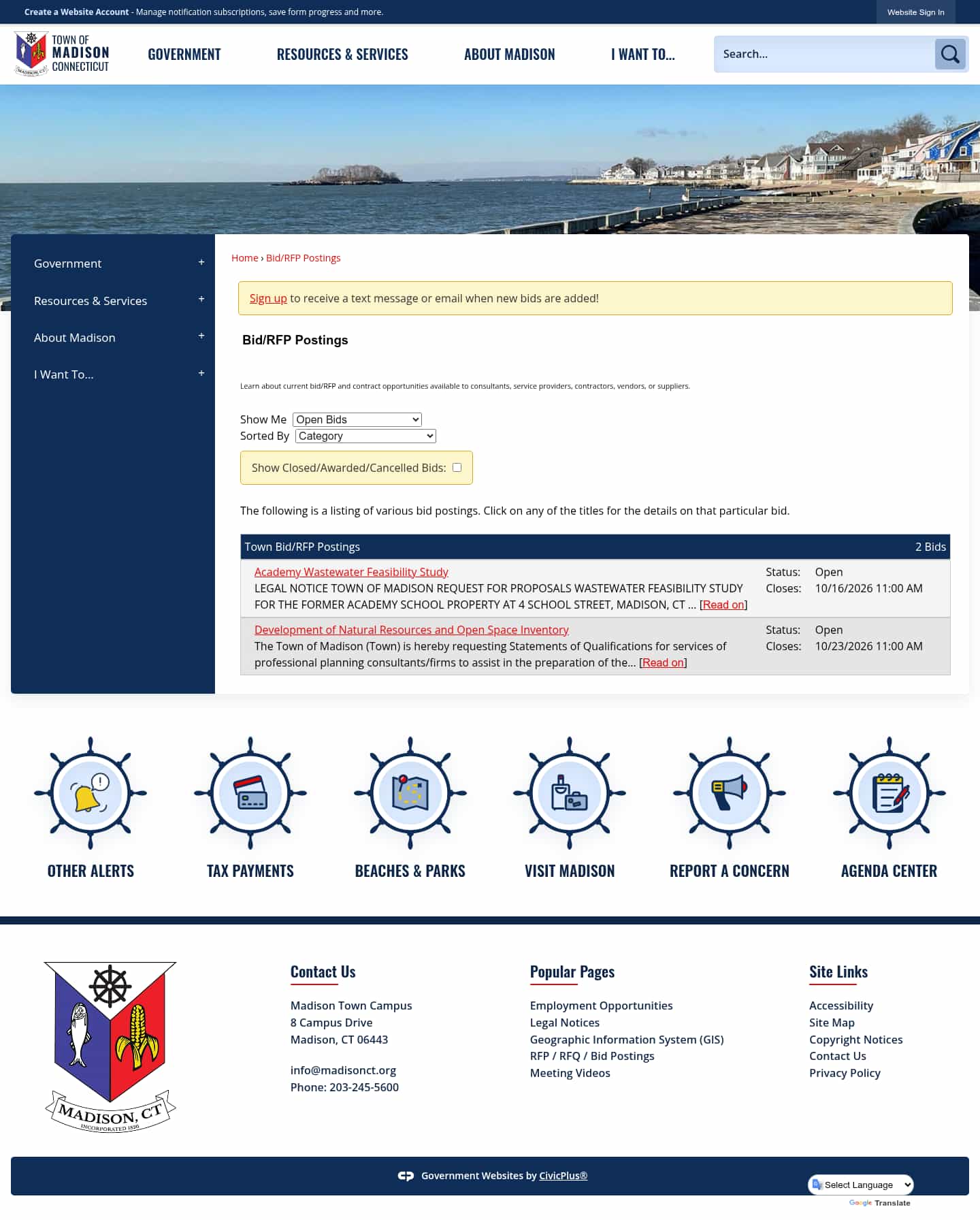980x1220 pixels.
Task: Click the CivicPlus® footer link
Action: point(563,1176)
